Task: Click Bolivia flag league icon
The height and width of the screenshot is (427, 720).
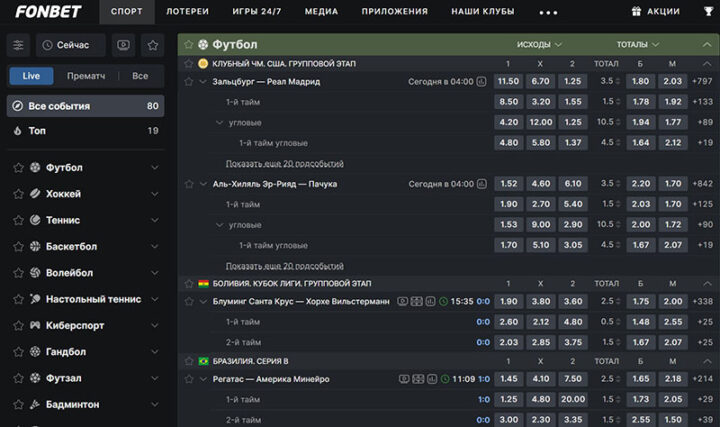Action: [x=203, y=284]
